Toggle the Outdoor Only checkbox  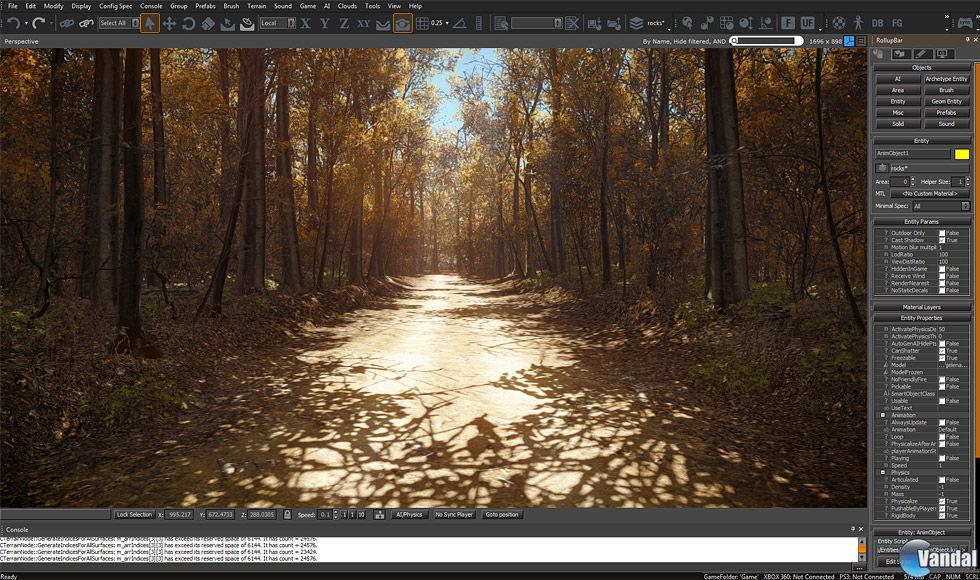click(942, 233)
